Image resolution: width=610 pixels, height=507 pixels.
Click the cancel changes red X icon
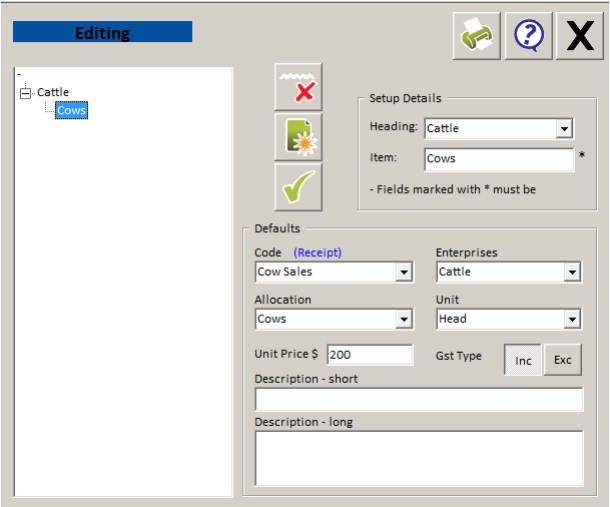tap(298, 87)
